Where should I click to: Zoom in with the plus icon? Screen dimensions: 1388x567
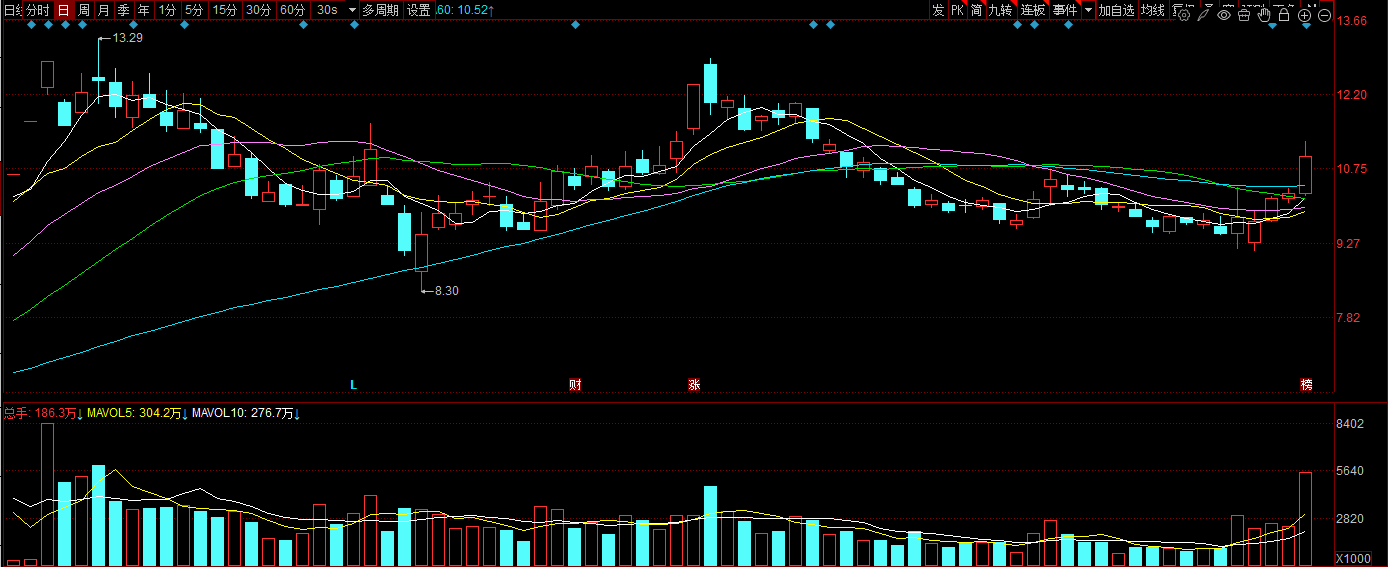click(1304, 15)
